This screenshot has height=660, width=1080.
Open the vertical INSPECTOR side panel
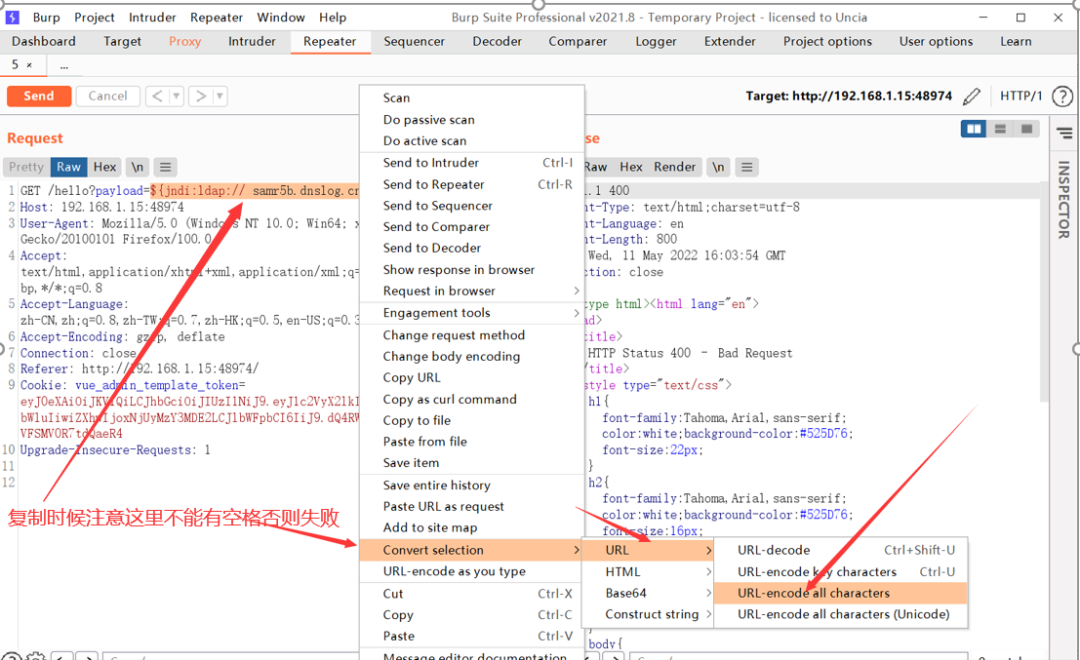1064,200
